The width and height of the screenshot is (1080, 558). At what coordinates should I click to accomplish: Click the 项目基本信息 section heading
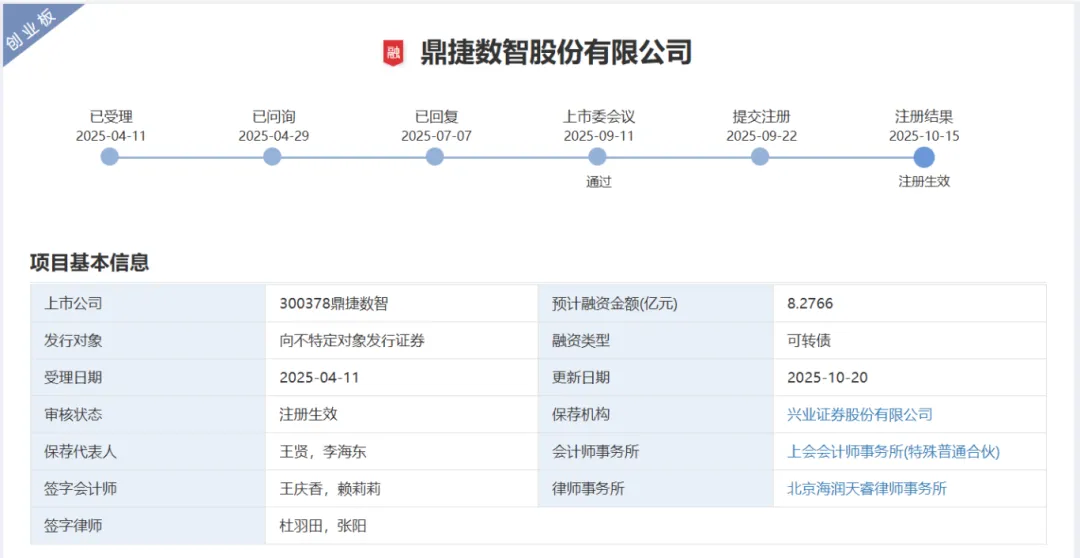[90, 262]
